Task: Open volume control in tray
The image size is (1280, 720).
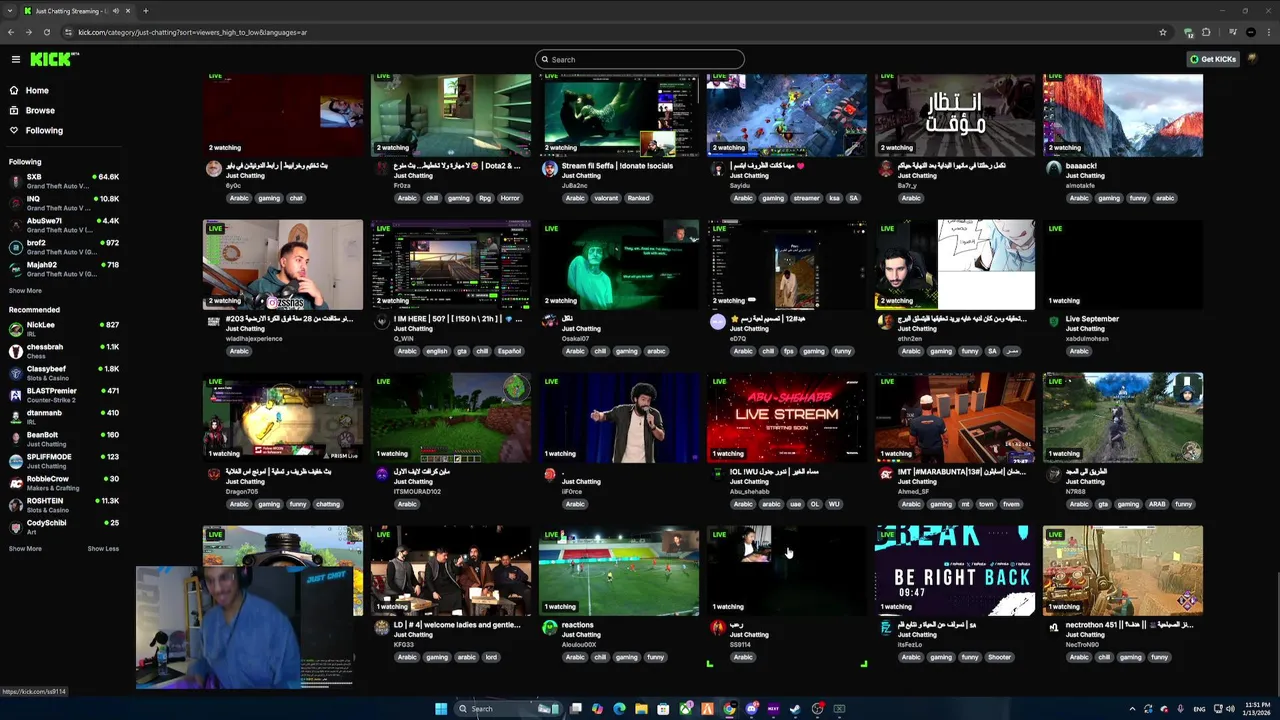Action: pyautogui.click(x=1230, y=709)
